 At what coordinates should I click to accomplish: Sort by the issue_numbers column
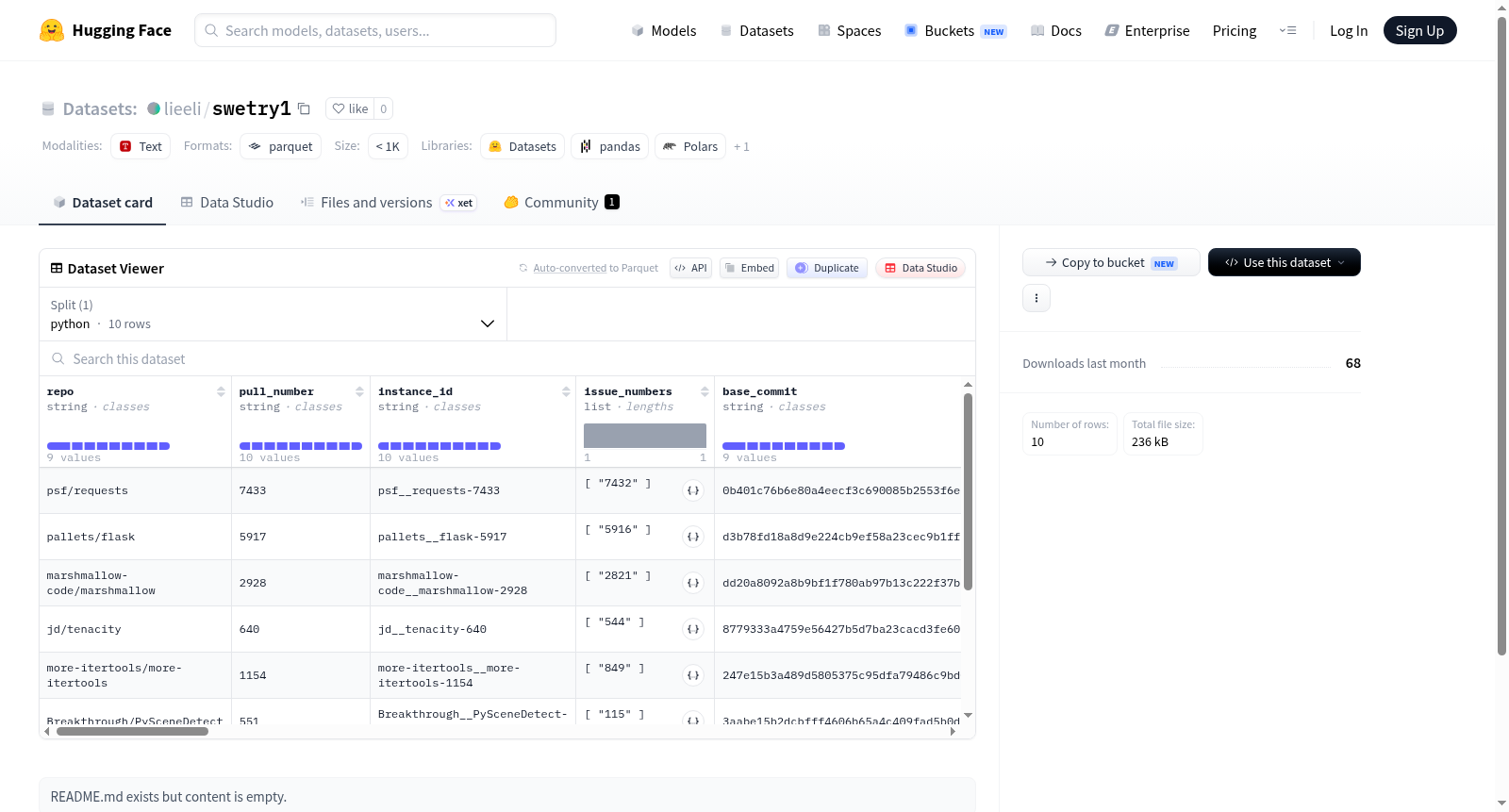coord(705,391)
